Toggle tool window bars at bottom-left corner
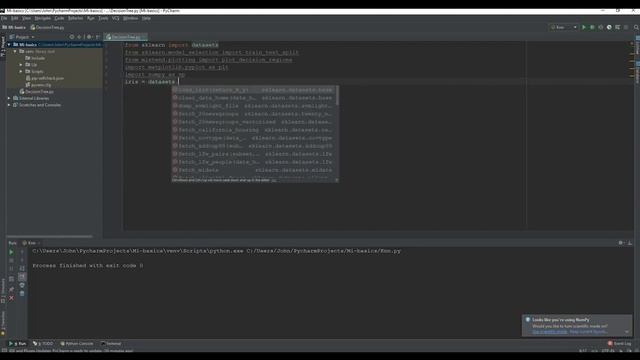Screen dimensions: 640x360 click(3, 350)
